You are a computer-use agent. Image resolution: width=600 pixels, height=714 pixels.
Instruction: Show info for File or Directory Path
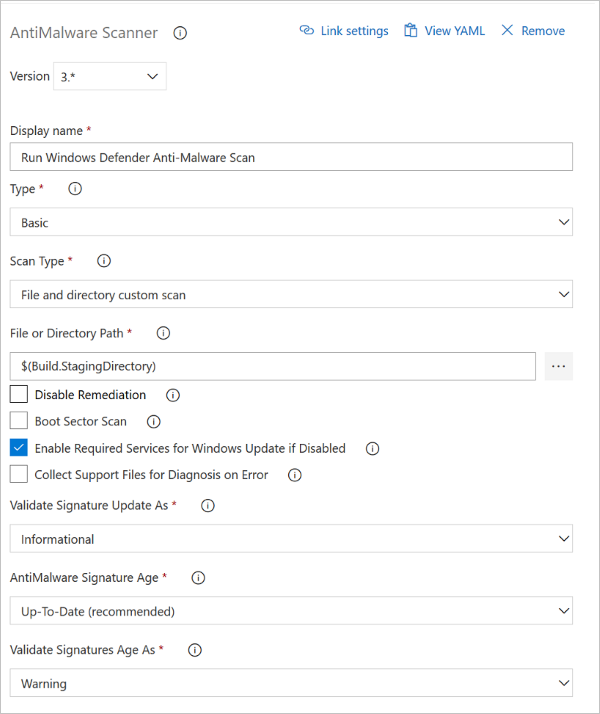(x=163, y=333)
